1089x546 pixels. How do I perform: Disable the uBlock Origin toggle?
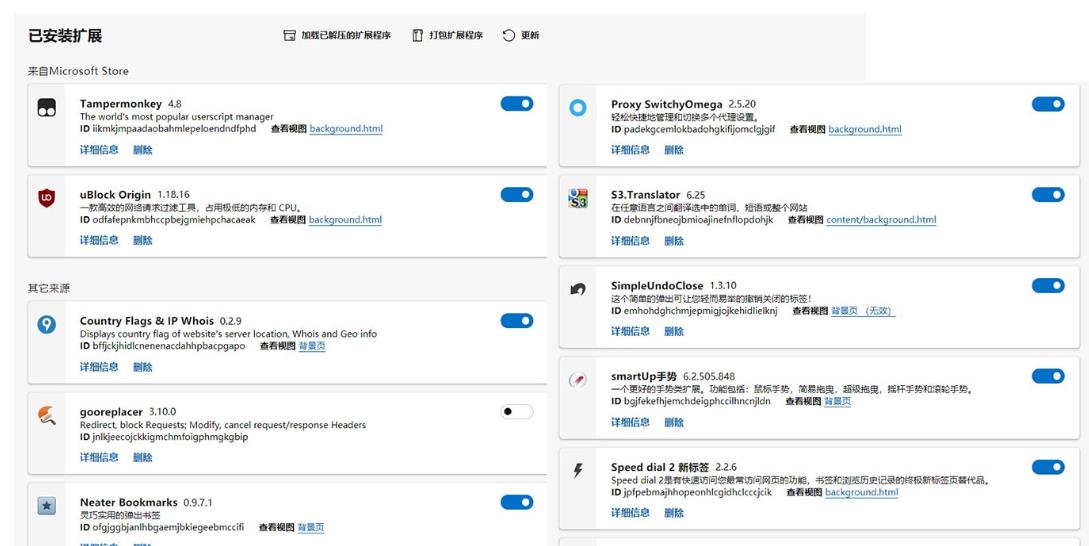[516, 194]
